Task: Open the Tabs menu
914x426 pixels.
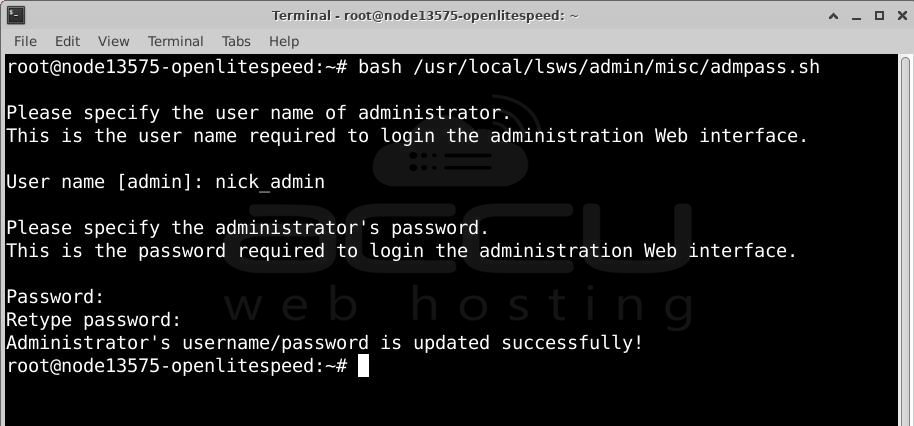Action: coord(236,41)
